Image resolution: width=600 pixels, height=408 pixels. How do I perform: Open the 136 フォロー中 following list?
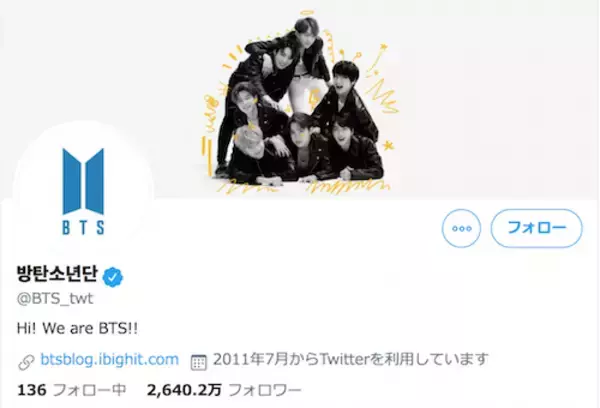coord(72,390)
